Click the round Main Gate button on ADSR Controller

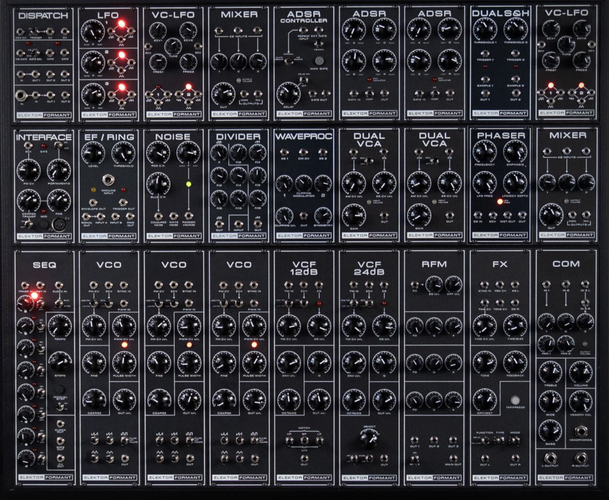click(319, 61)
